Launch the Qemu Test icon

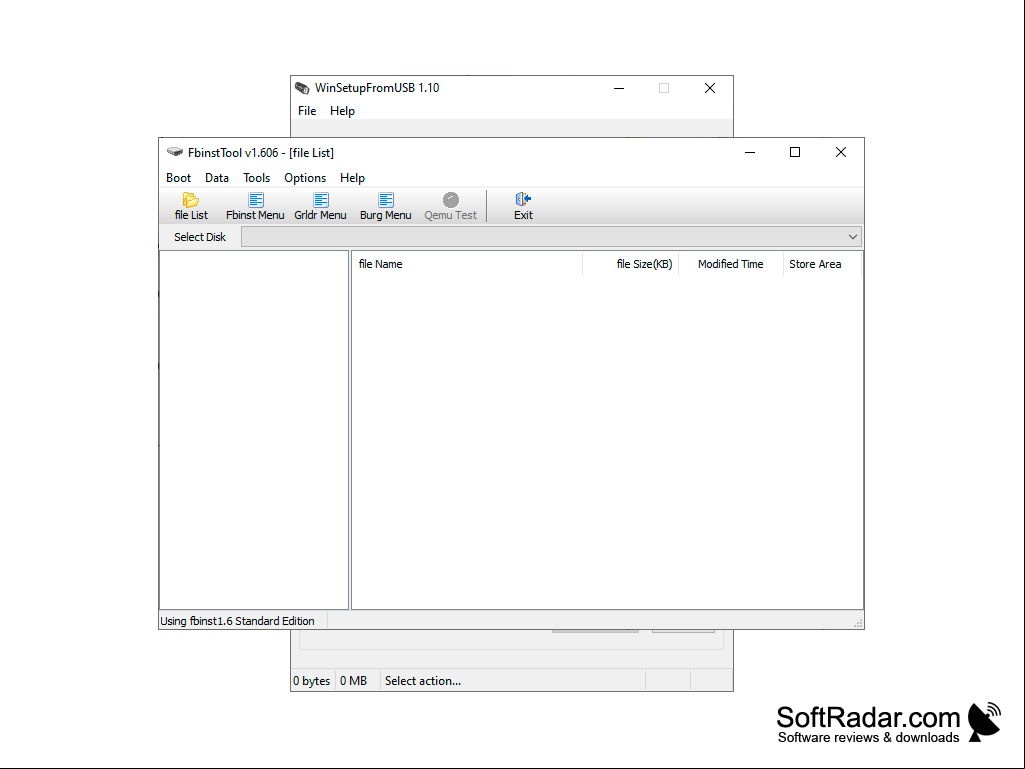point(450,200)
